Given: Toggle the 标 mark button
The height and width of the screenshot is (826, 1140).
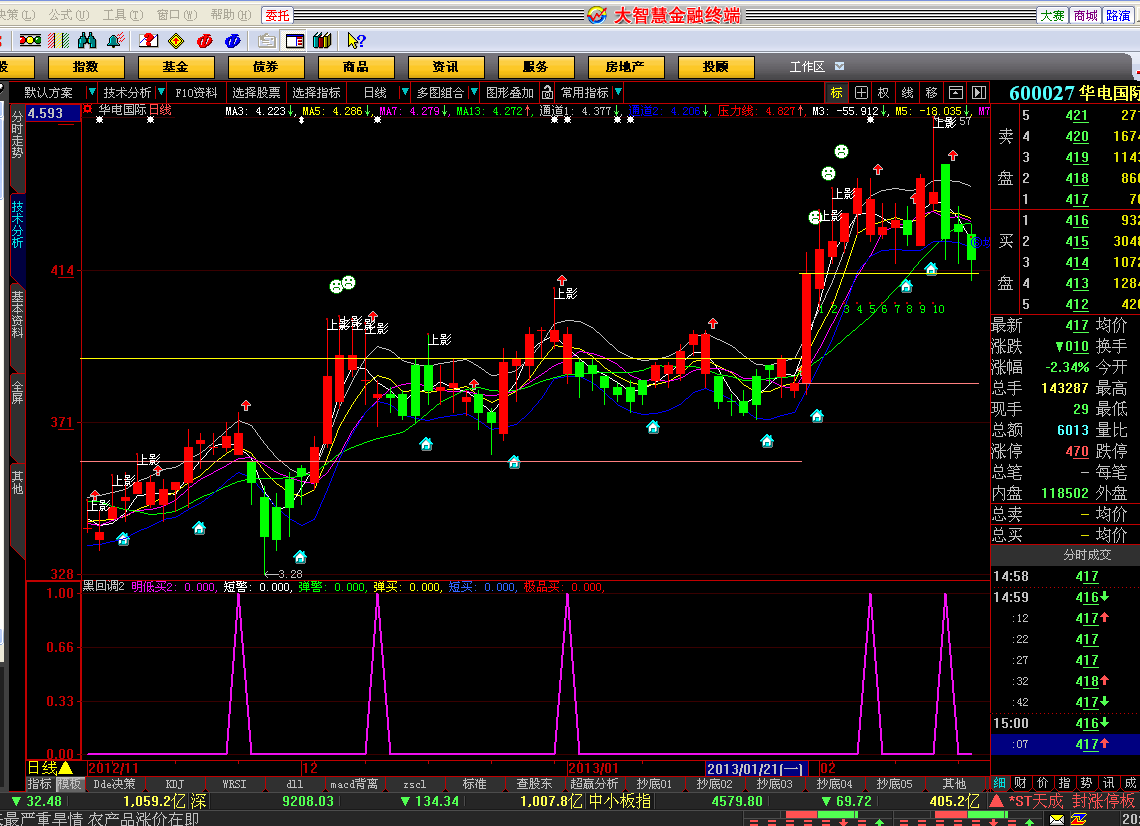Looking at the screenshot, I should [x=837, y=92].
